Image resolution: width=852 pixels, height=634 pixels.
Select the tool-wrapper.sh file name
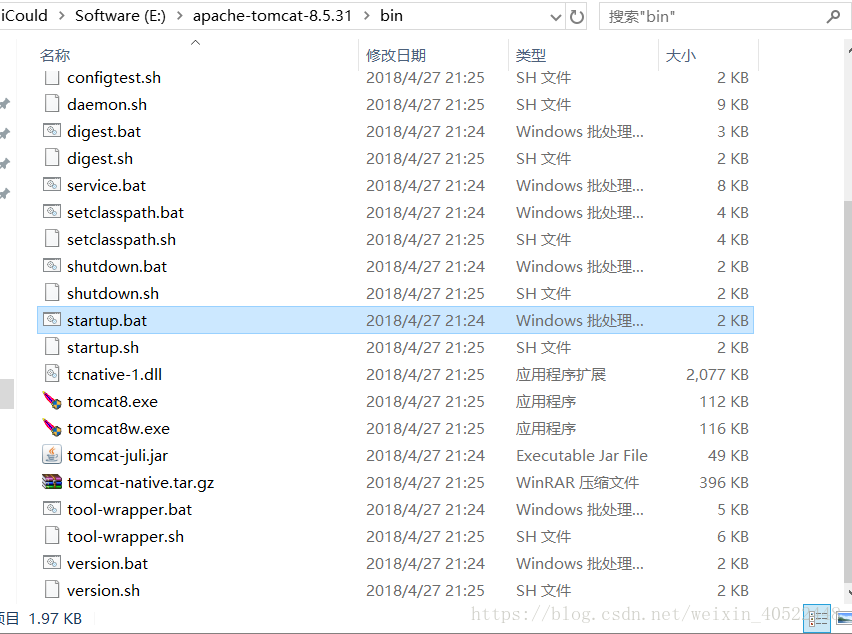click(125, 537)
